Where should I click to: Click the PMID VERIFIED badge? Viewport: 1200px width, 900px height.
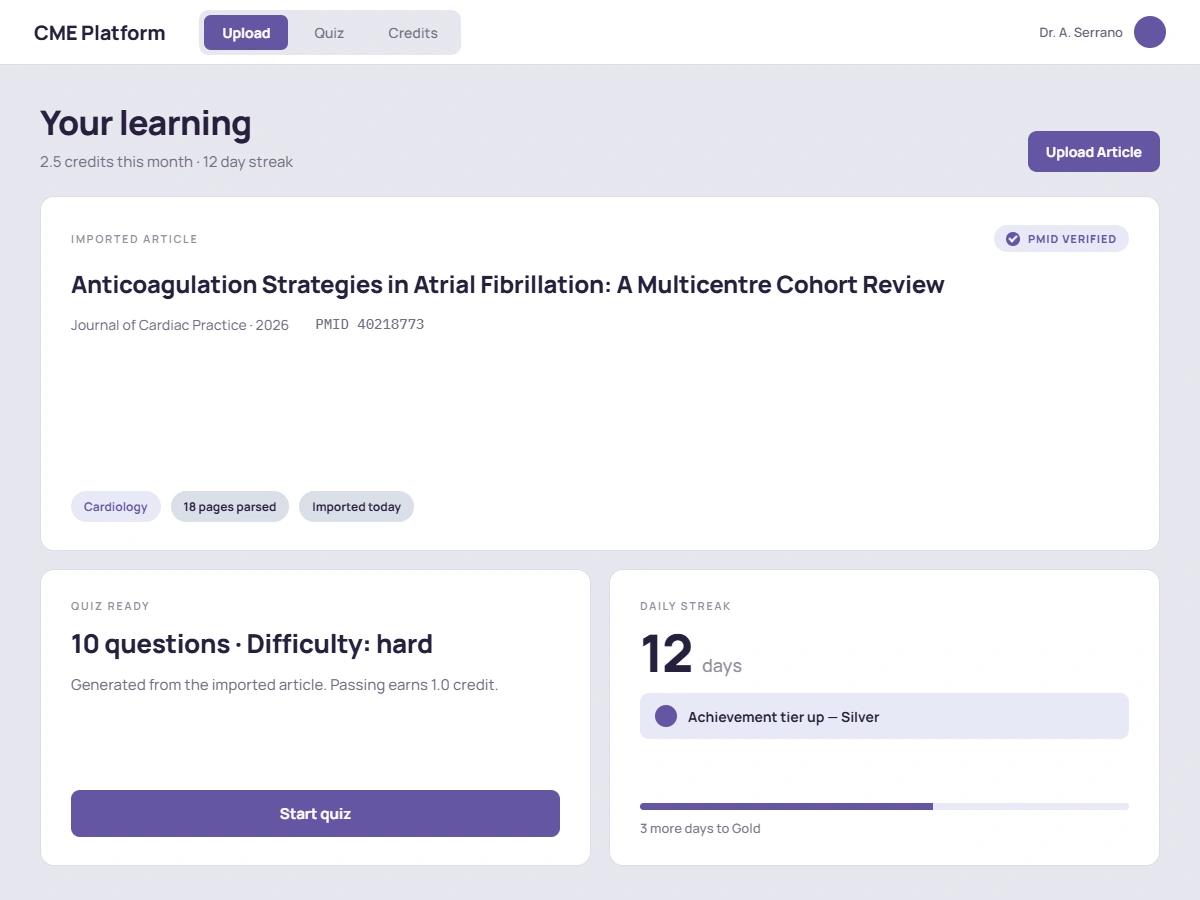point(1061,239)
